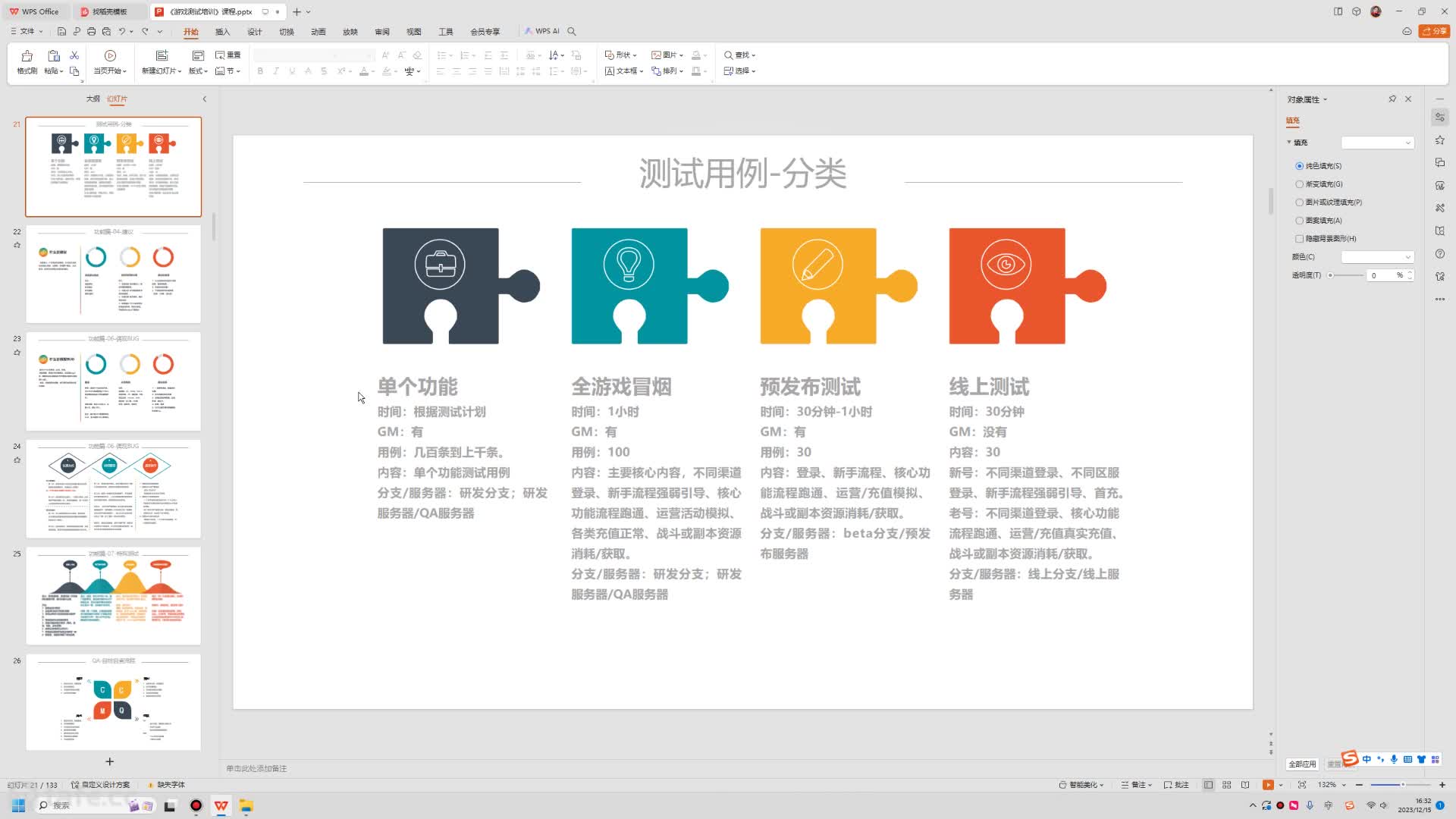
Task: Collapse the 填充 section triangle
Action: pyautogui.click(x=1288, y=143)
